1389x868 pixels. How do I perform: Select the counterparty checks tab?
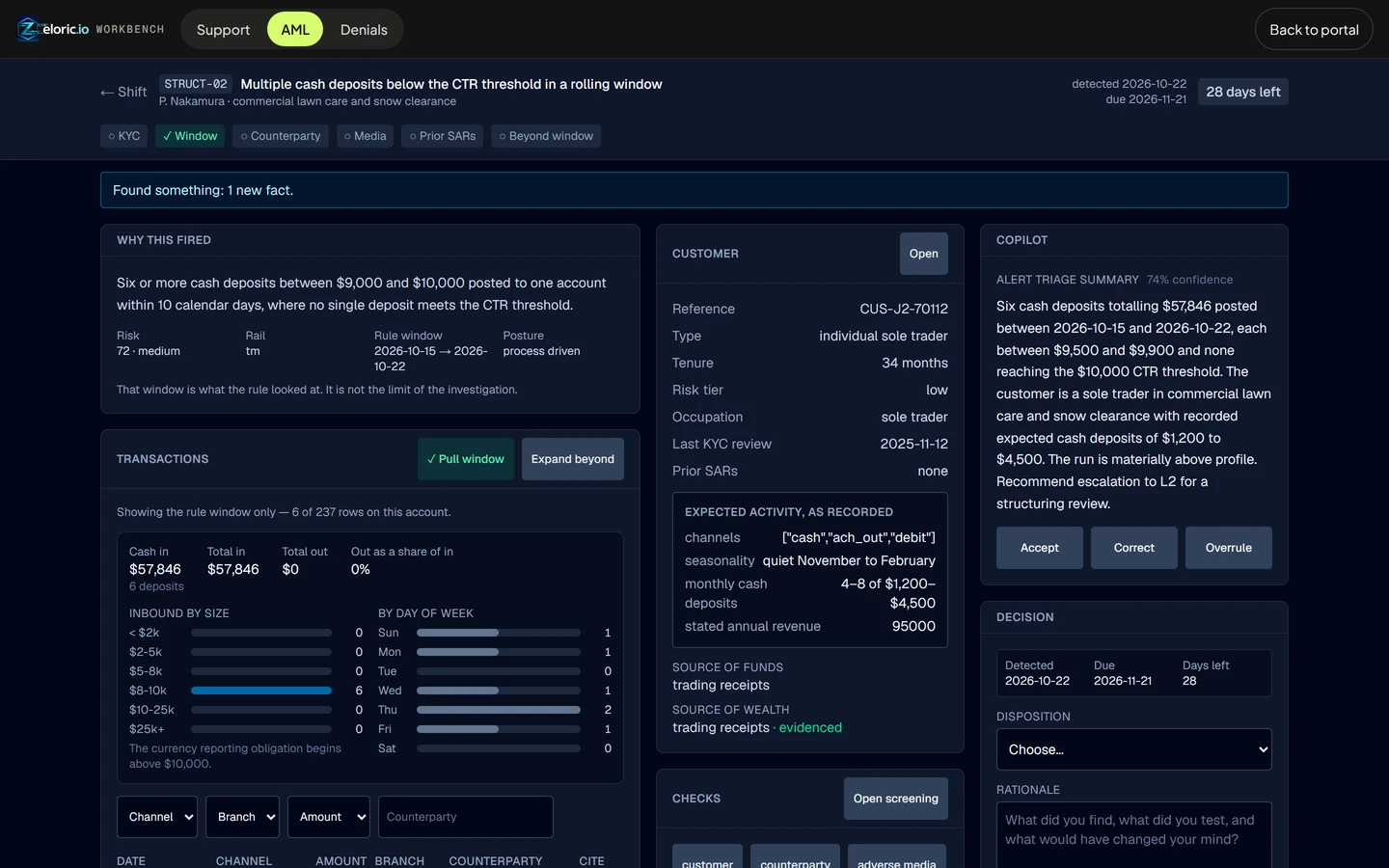796,857
